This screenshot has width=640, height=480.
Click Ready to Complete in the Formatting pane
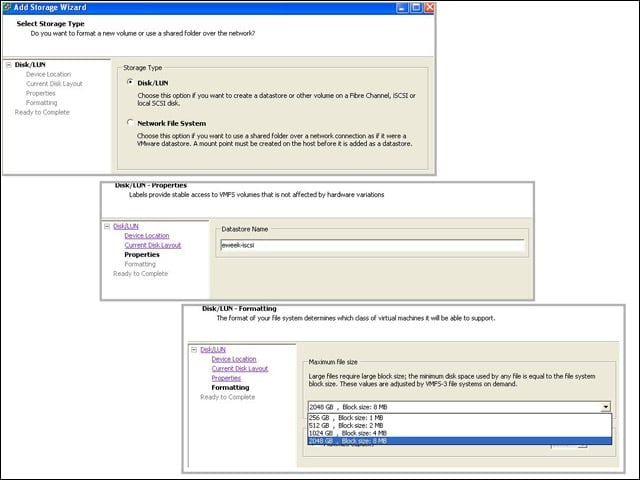pos(227,397)
